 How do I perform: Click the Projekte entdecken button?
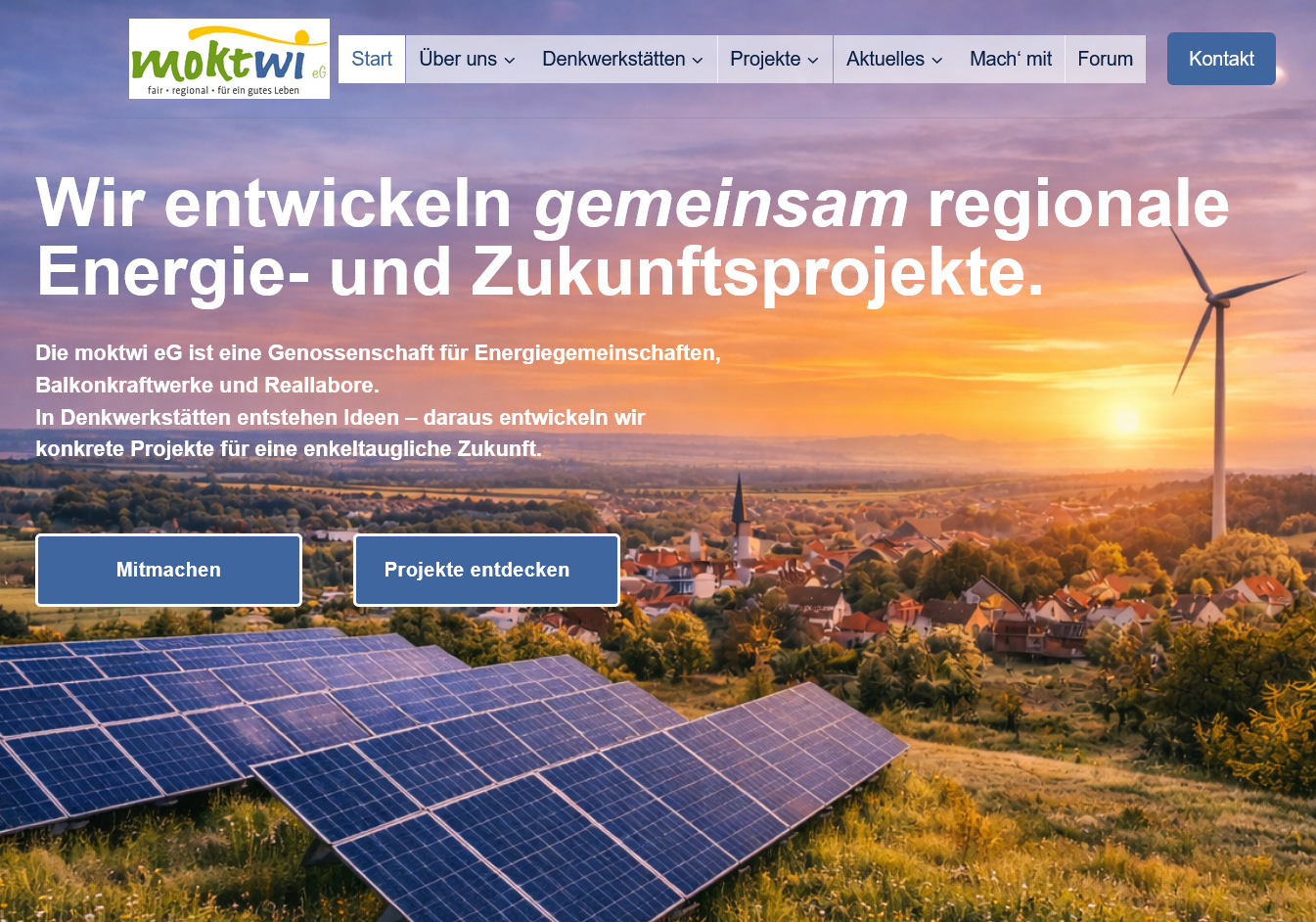point(486,570)
